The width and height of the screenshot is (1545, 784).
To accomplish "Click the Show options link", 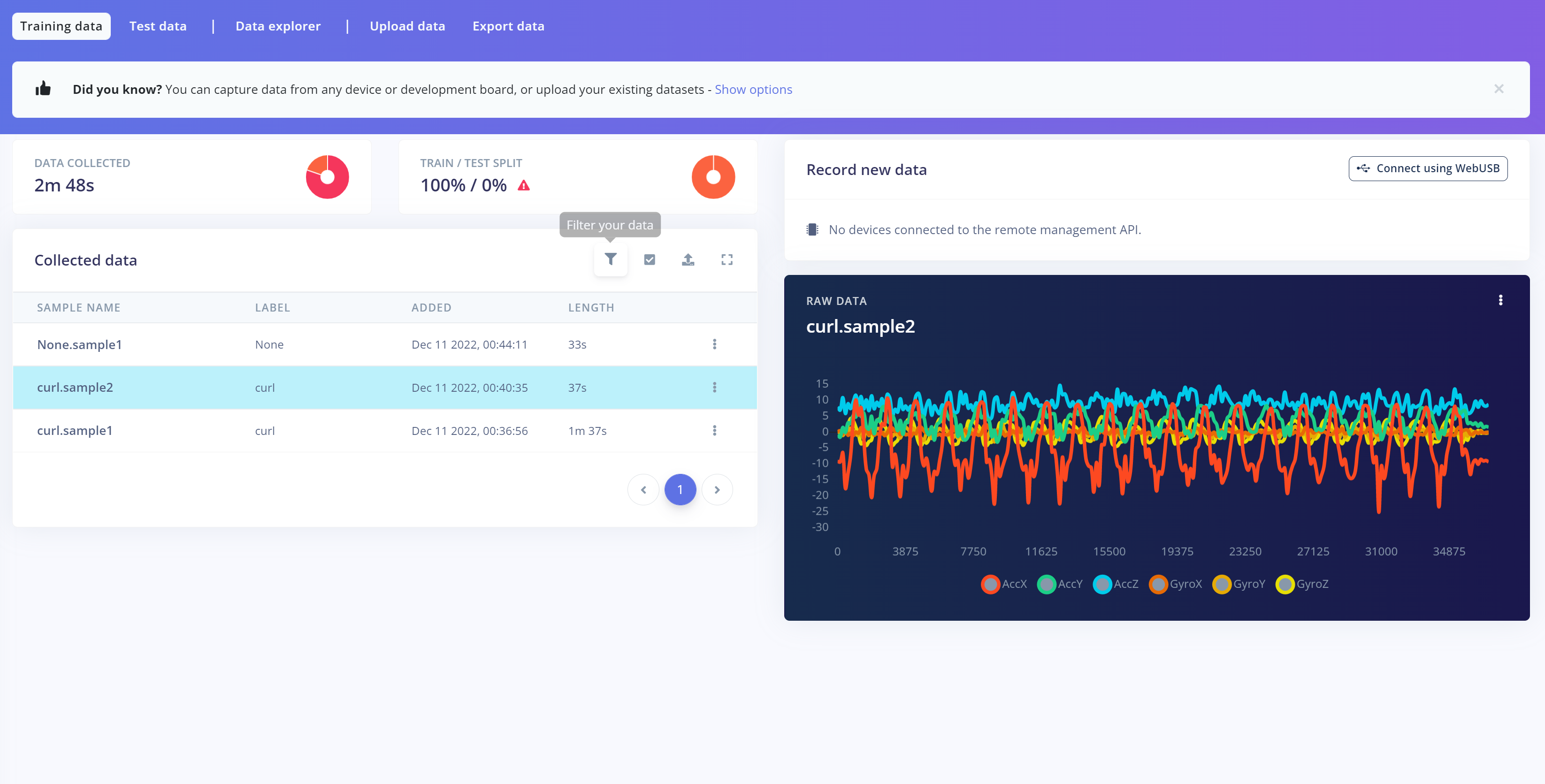I will pos(753,90).
